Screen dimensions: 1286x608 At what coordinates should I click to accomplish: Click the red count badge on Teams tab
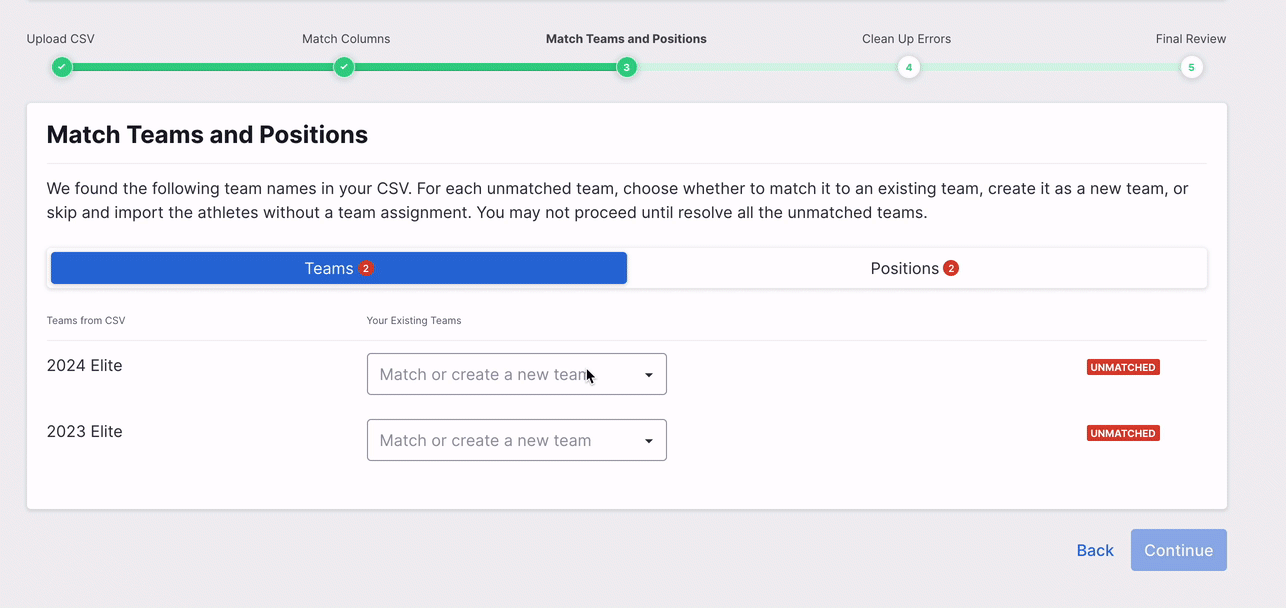pos(366,268)
